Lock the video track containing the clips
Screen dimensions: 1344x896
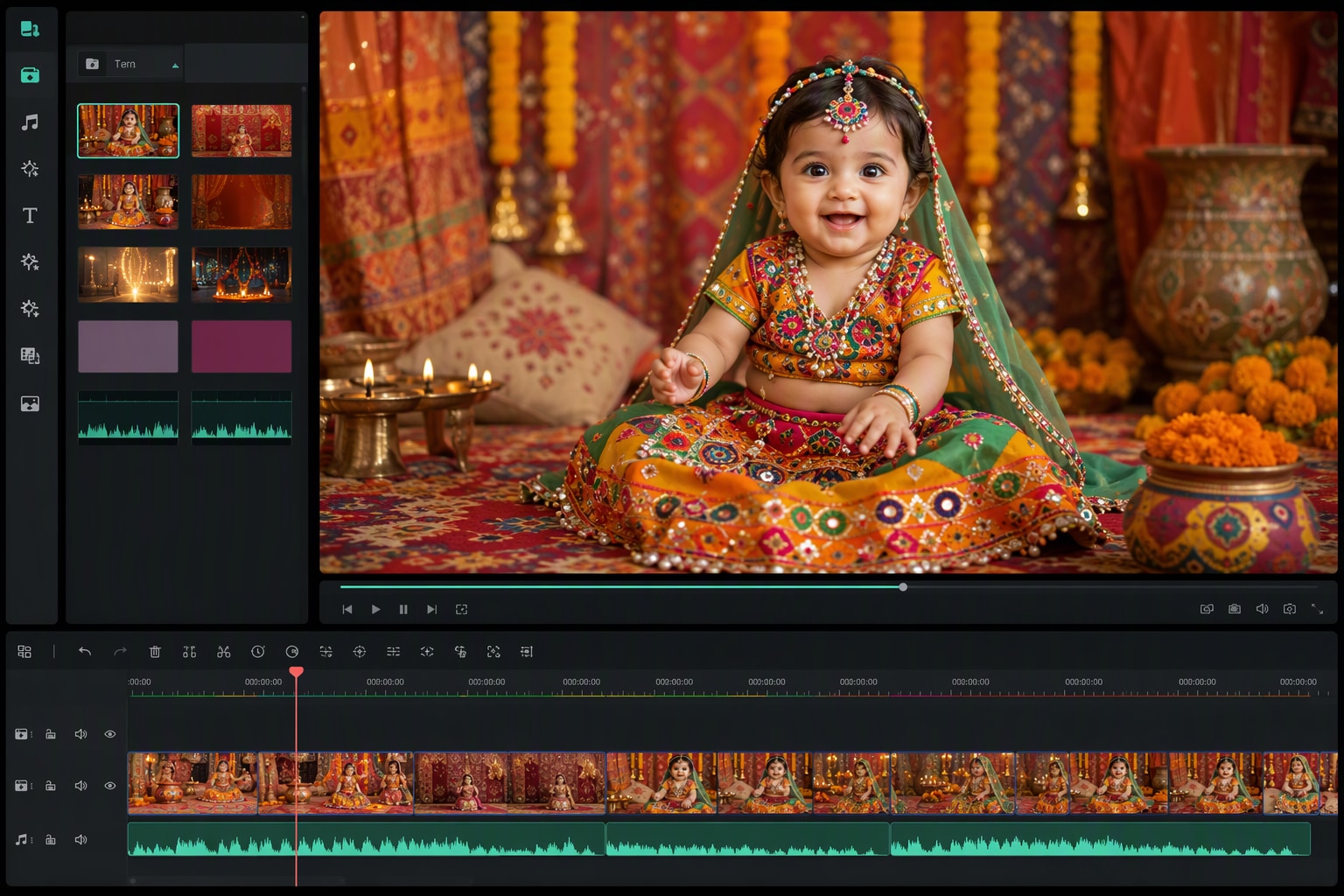tap(51, 786)
